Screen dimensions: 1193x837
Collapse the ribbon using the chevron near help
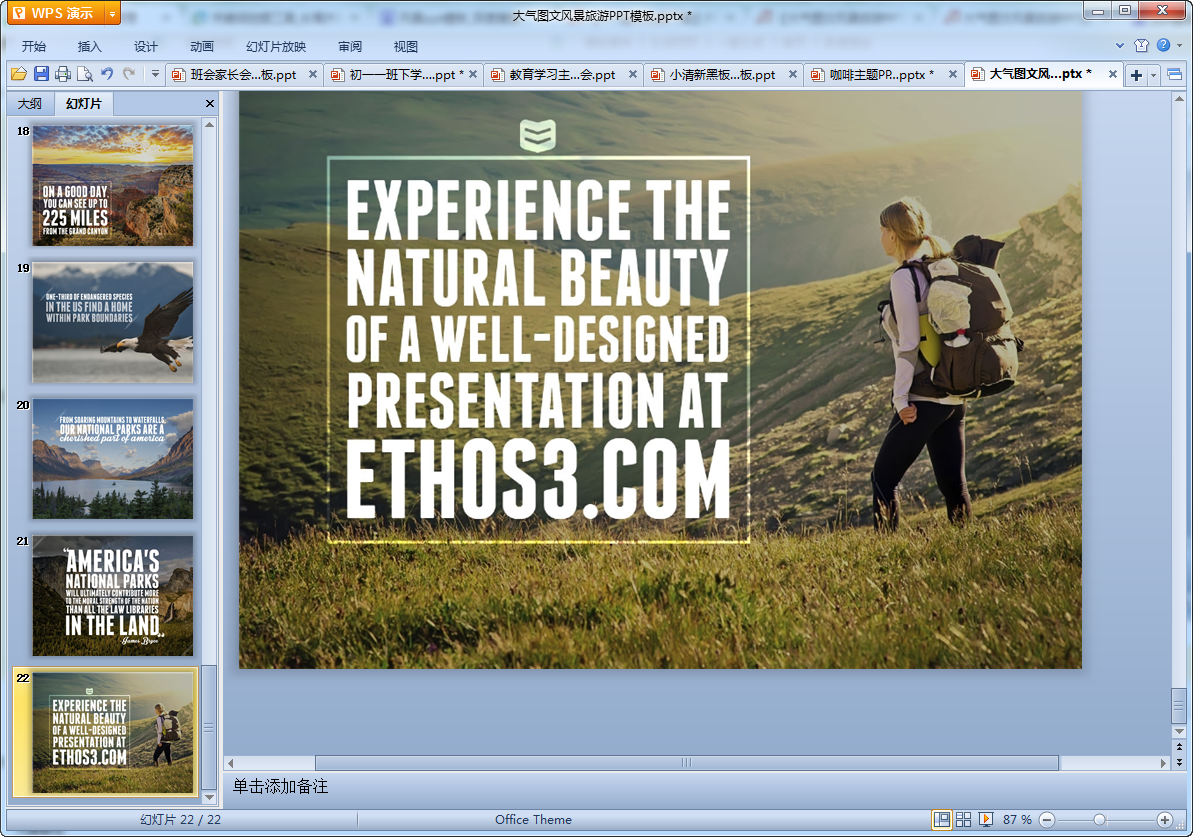coord(1120,46)
